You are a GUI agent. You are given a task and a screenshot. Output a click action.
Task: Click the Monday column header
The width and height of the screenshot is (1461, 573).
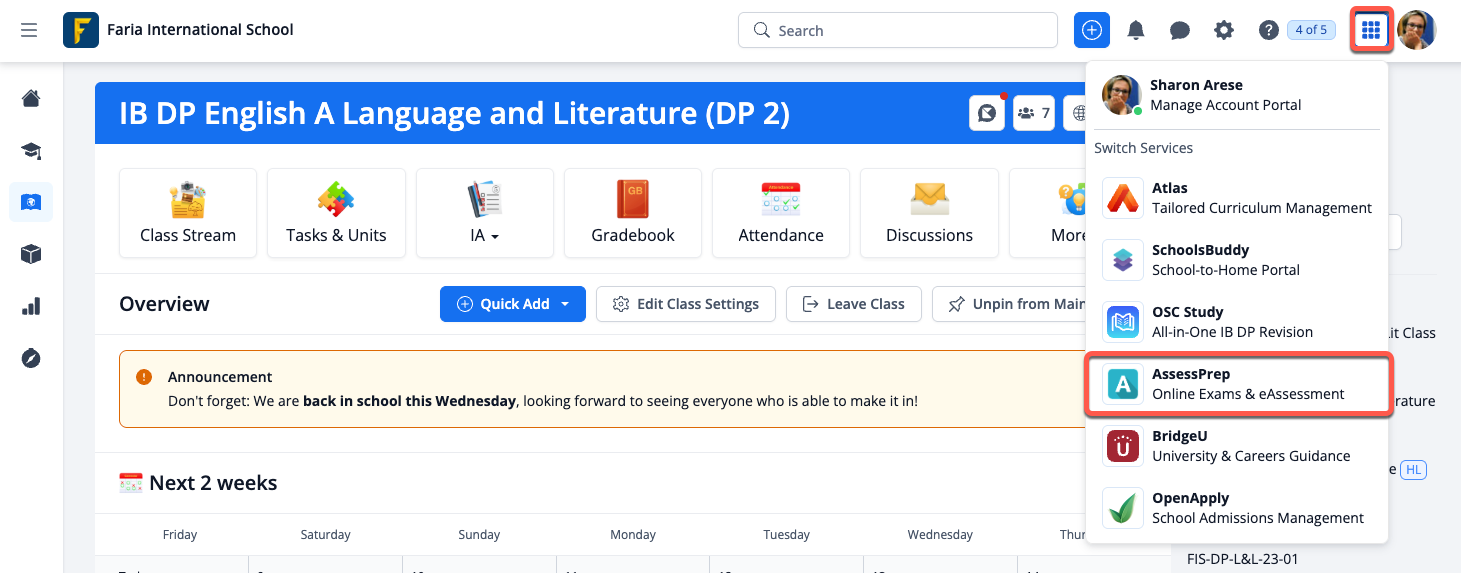(x=633, y=535)
